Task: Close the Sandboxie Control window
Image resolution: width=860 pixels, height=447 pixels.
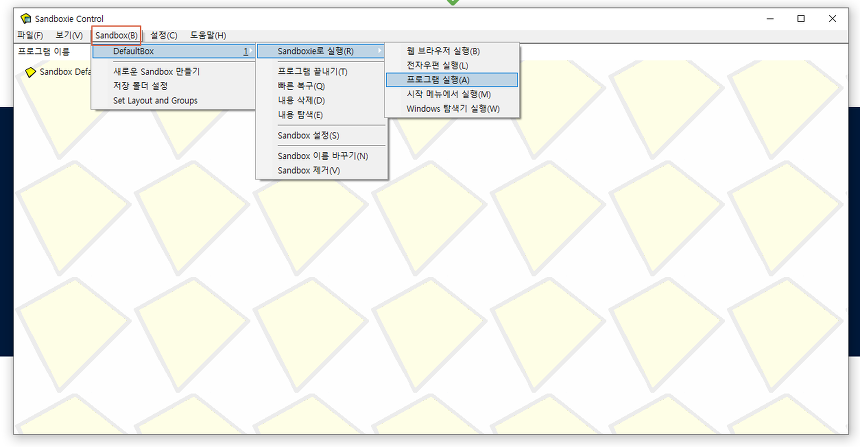Action: (833, 18)
